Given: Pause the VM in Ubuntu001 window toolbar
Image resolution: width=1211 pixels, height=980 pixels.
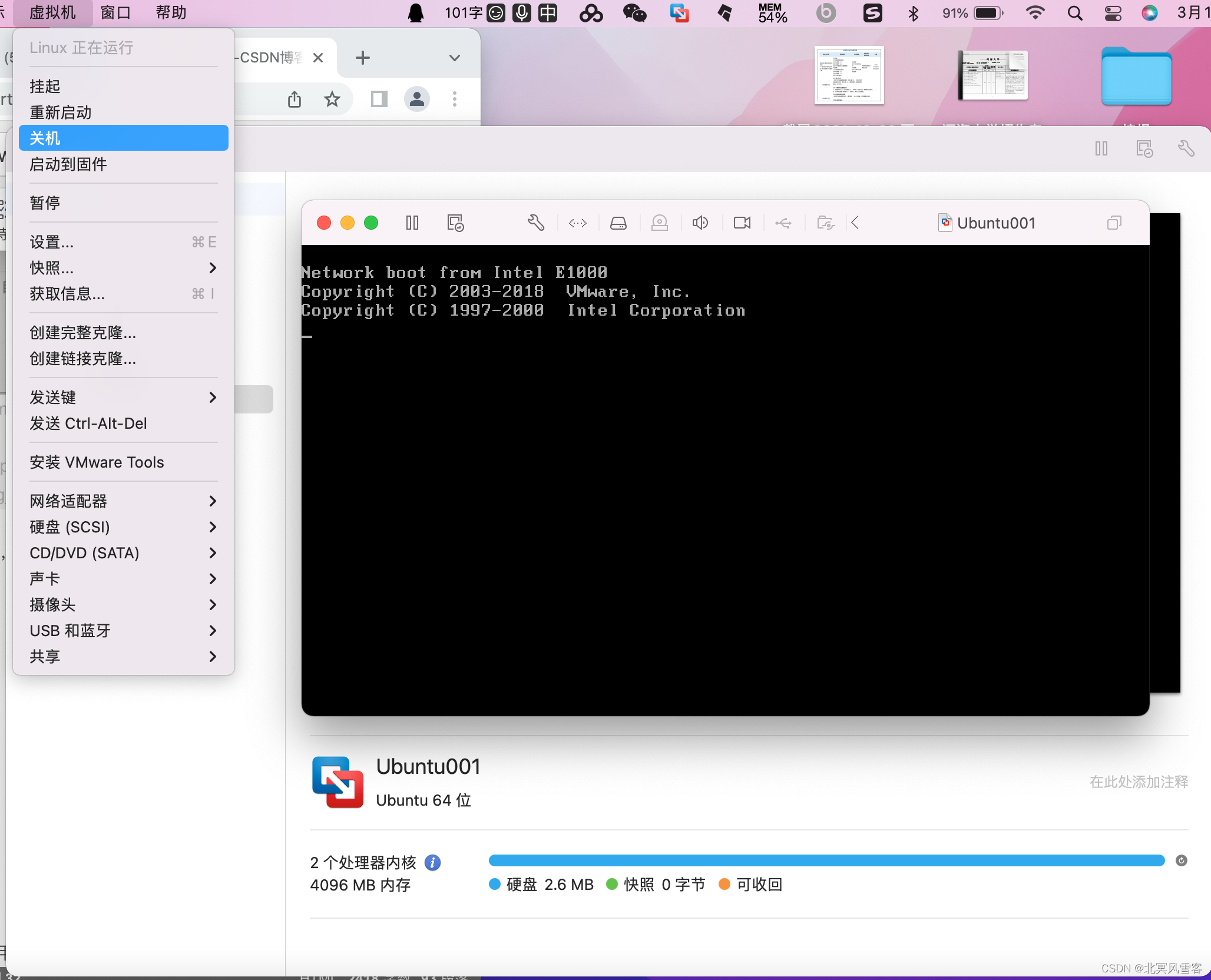Looking at the screenshot, I should coord(412,223).
